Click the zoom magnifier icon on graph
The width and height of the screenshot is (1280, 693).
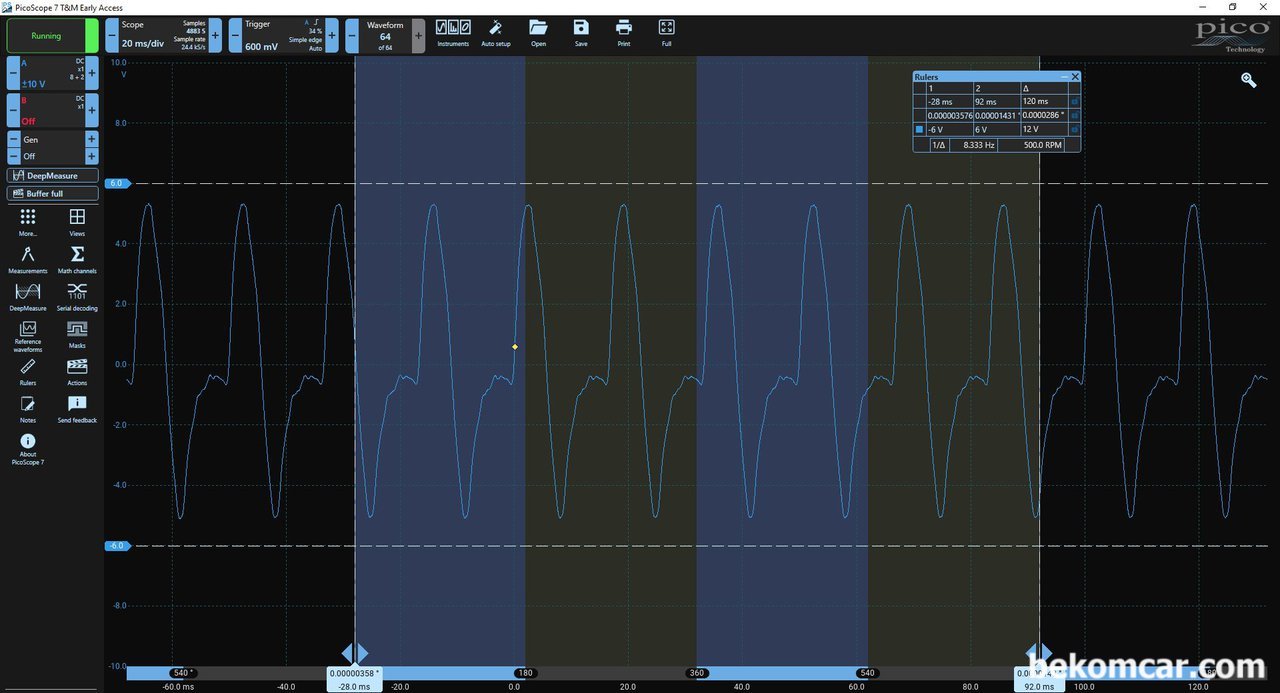(1249, 80)
